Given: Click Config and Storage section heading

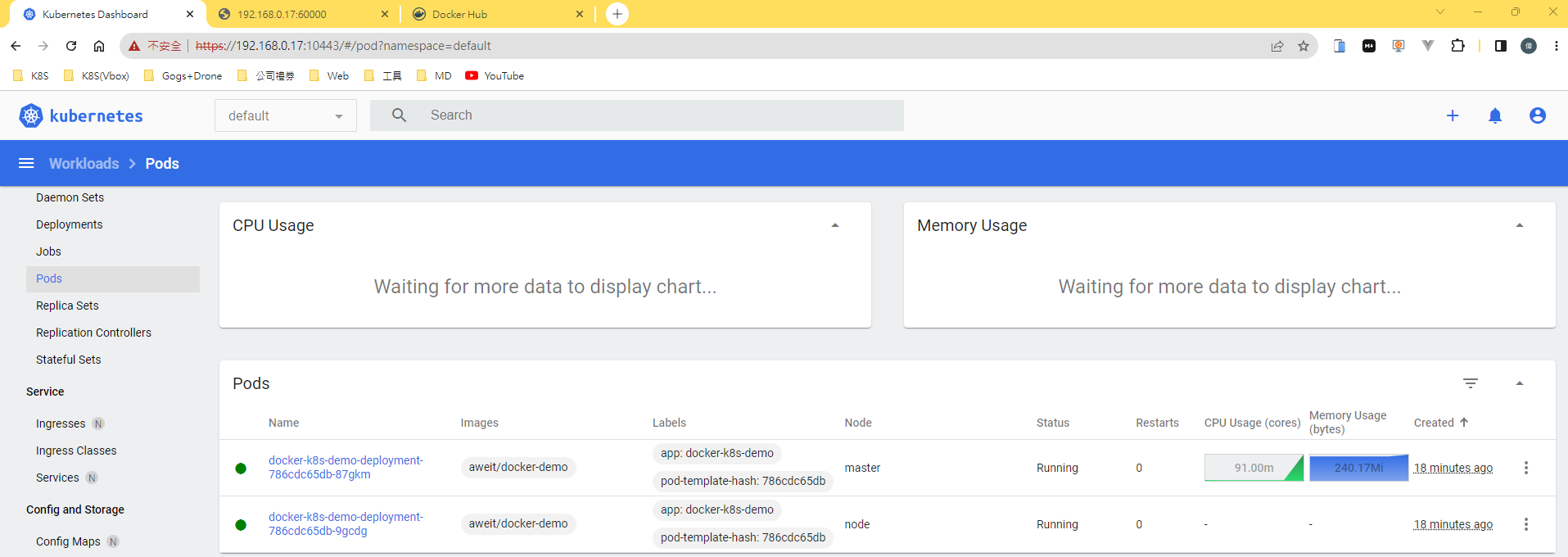Looking at the screenshot, I should (x=75, y=509).
